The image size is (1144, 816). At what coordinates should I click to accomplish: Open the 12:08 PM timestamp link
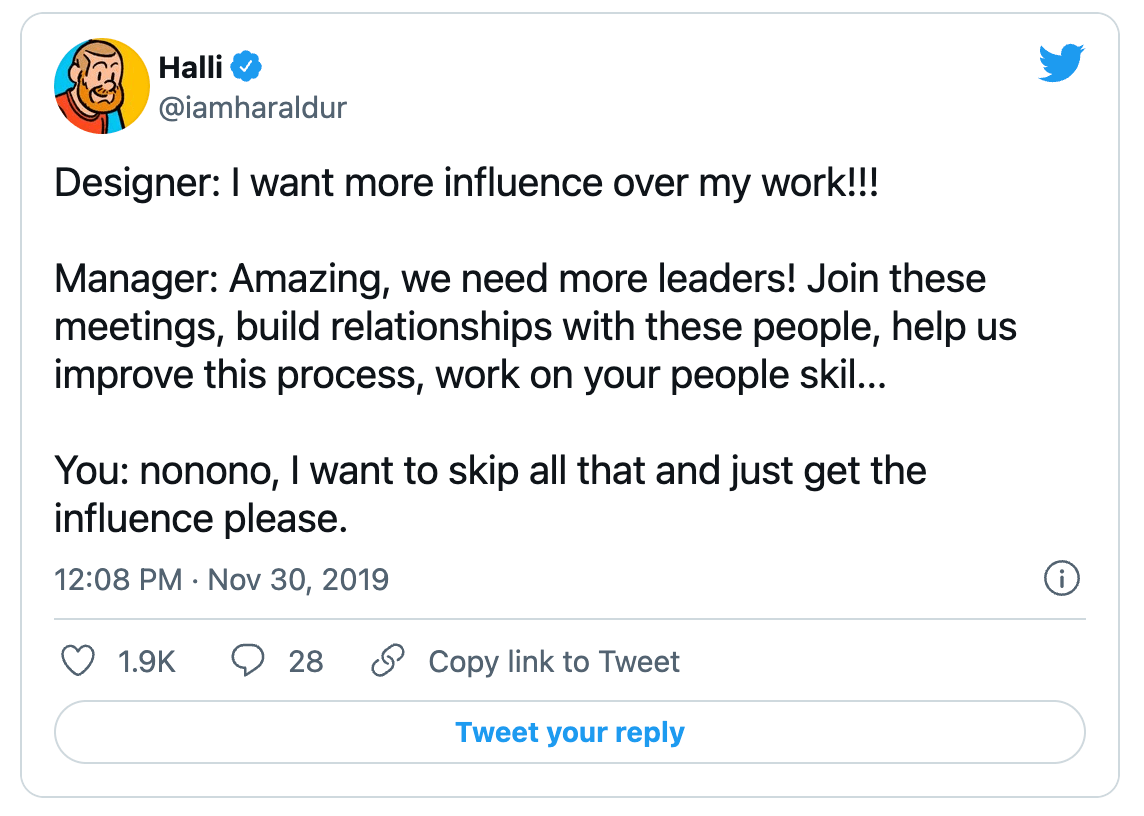118,580
